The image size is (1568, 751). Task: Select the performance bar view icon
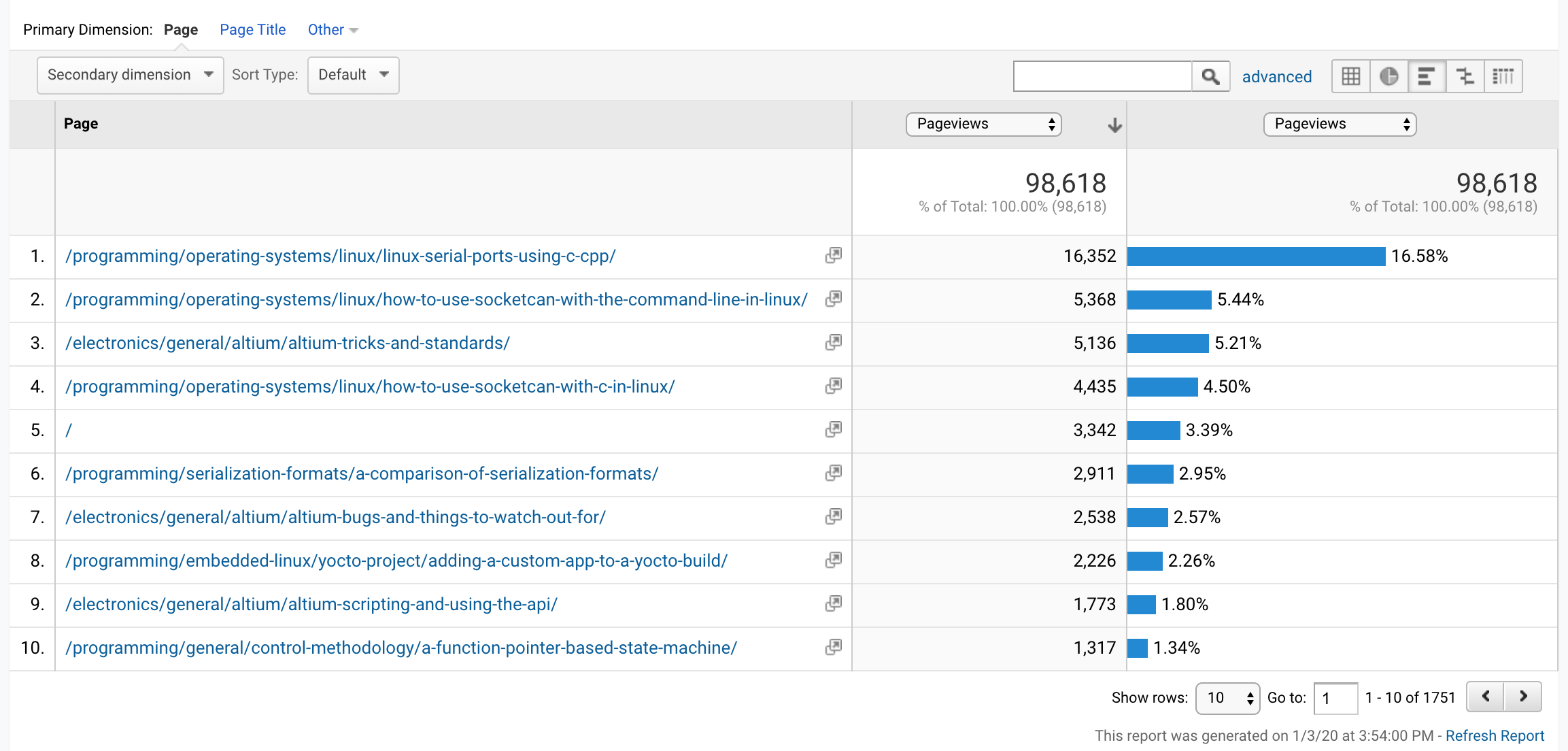click(x=1427, y=76)
